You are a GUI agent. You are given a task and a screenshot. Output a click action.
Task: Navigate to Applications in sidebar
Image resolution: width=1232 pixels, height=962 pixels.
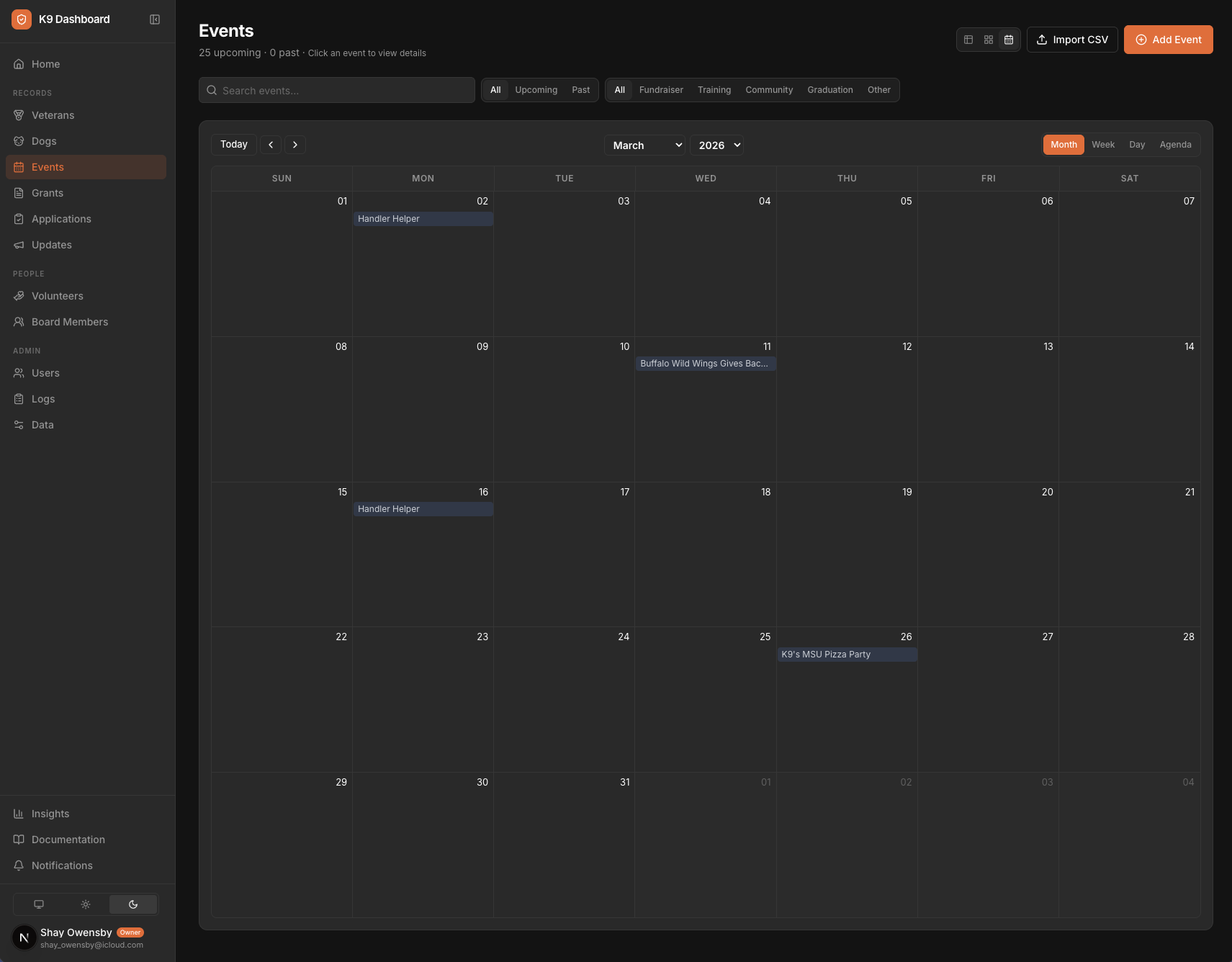coord(61,218)
